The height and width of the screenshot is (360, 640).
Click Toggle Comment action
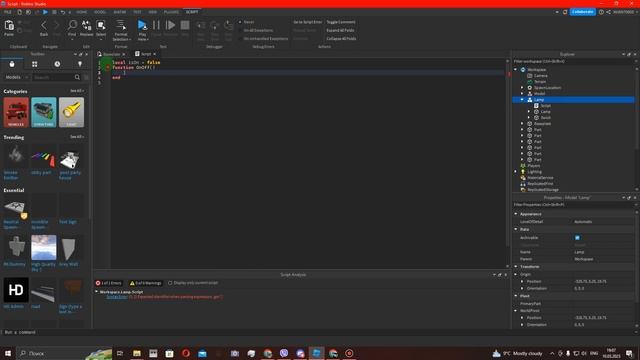click(x=341, y=22)
